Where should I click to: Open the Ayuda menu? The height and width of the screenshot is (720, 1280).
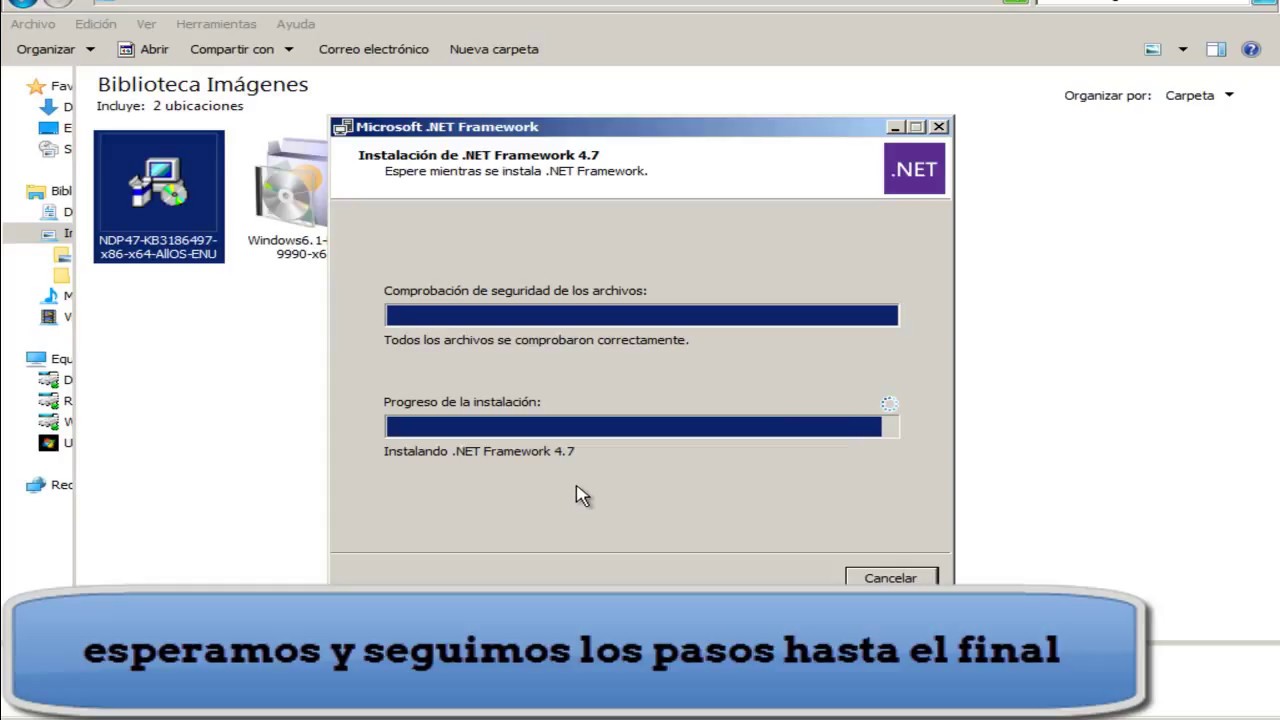[x=296, y=24]
